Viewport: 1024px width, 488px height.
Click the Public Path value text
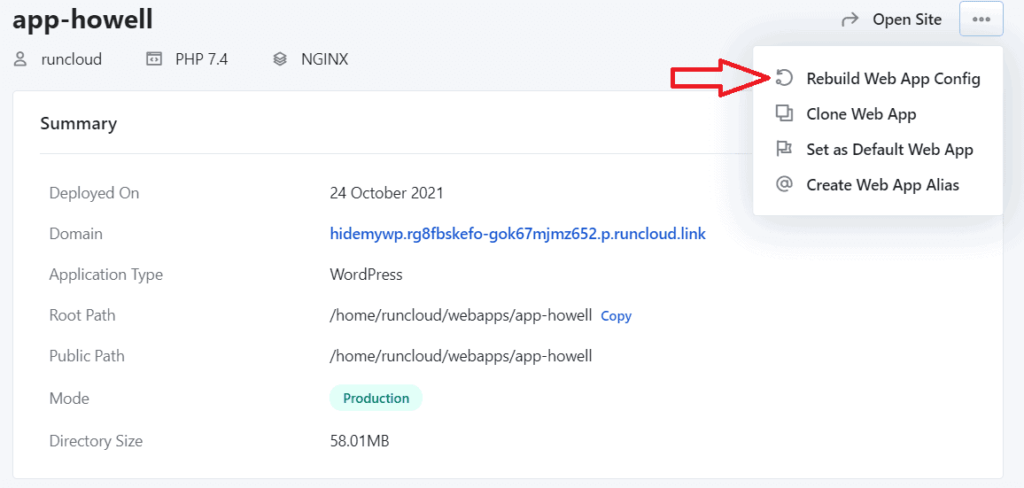point(461,356)
